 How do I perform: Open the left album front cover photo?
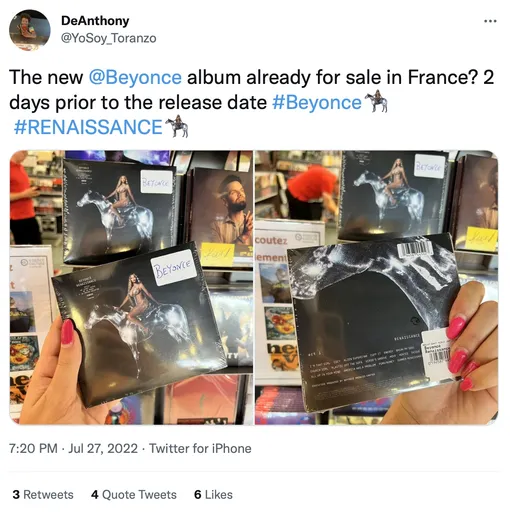(131, 288)
